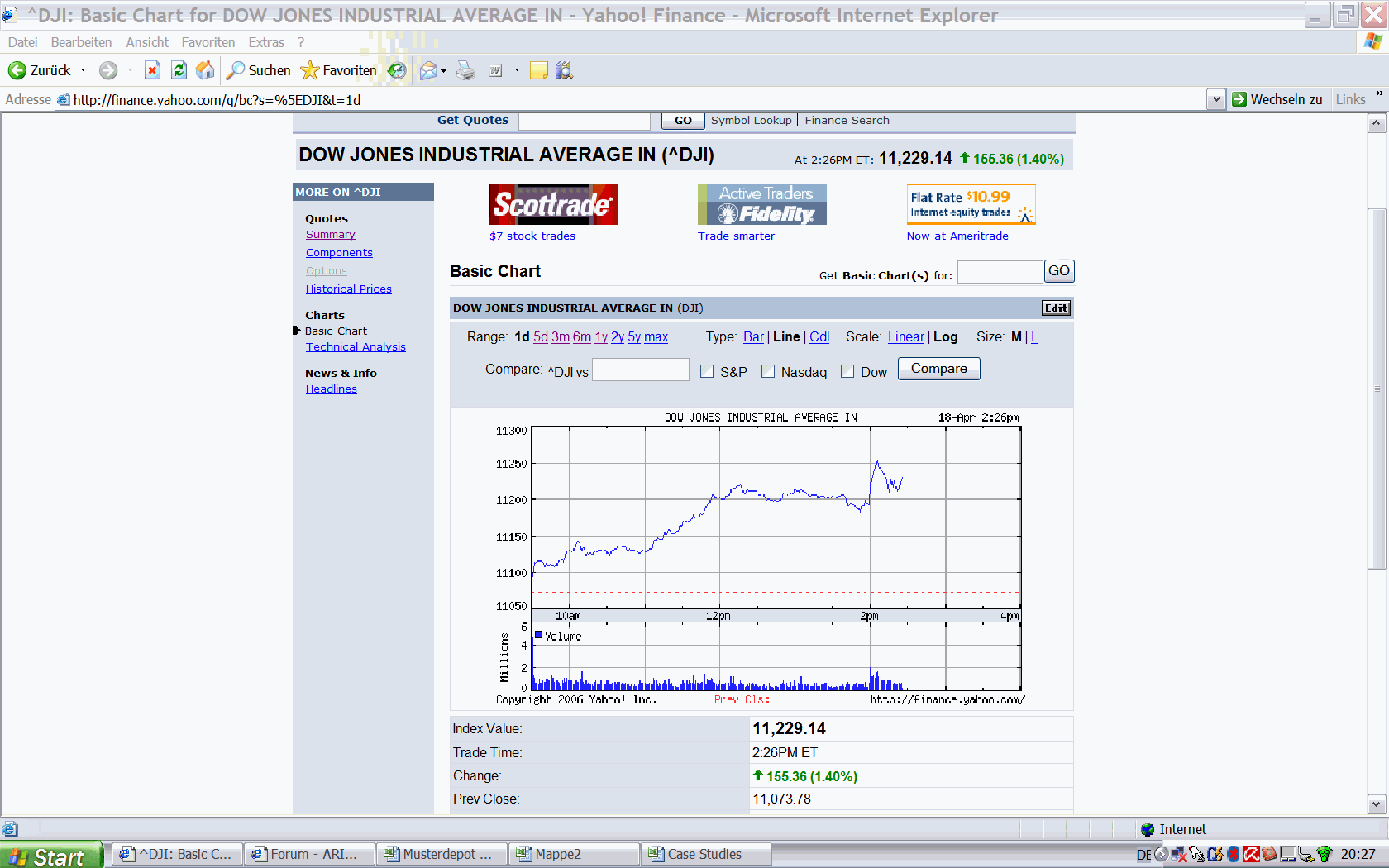
Task: Stop page loading with red X icon
Action: tap(152, 70)
